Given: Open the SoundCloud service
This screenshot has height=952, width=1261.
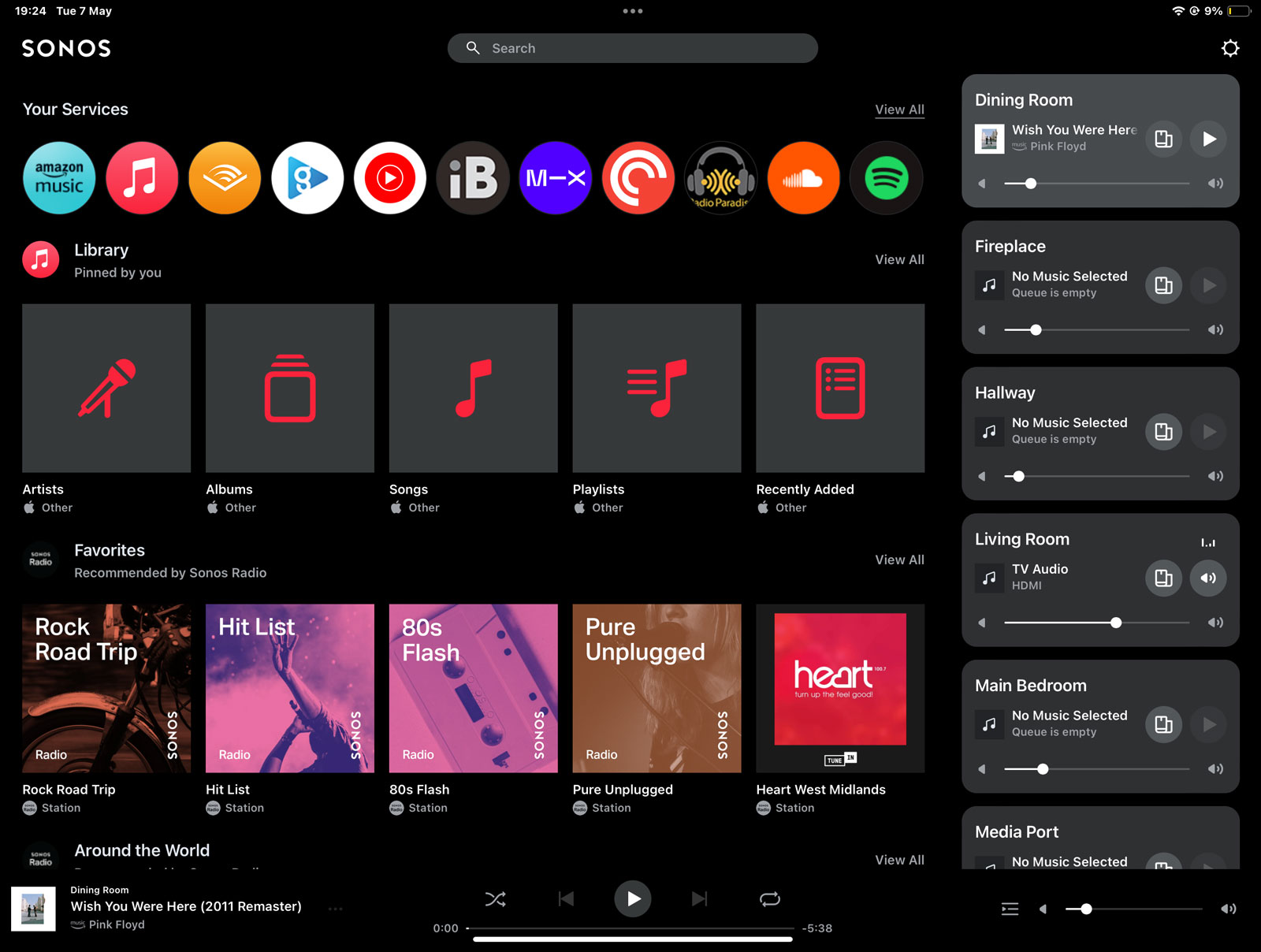Looking at the screenshot, I should tap(804, 178).
